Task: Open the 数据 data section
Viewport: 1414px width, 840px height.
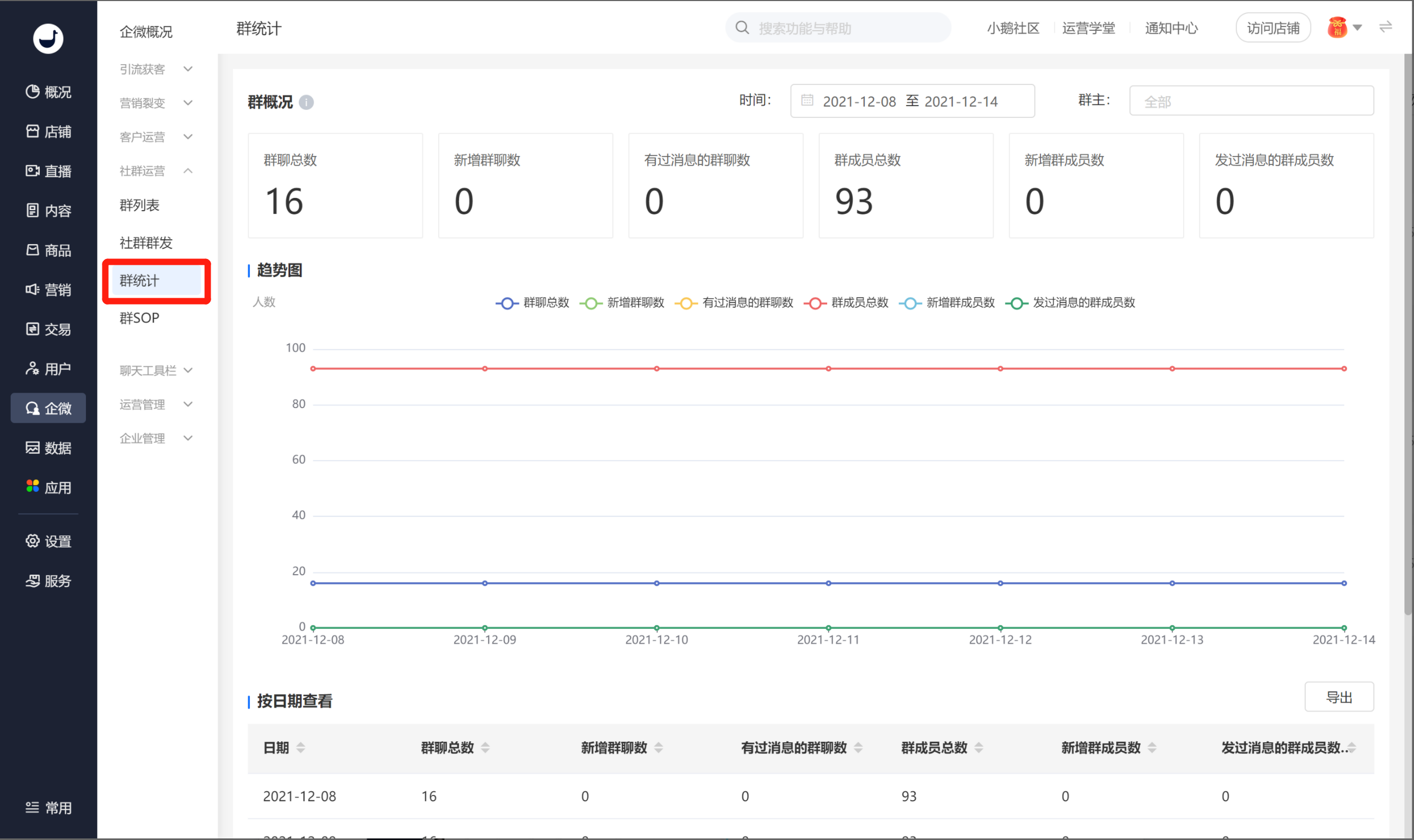Action: pos(48,448)
